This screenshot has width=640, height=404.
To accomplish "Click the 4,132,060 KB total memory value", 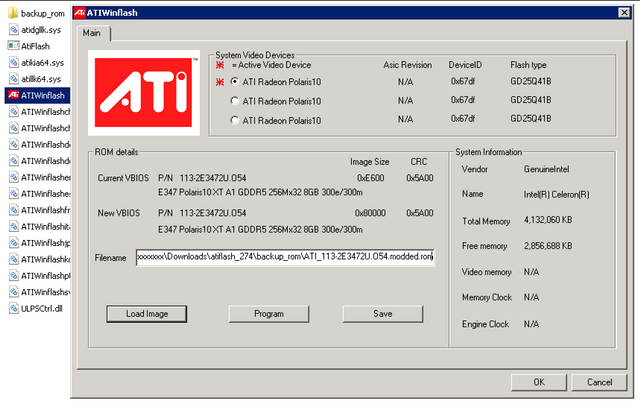I will click(548, 220).
